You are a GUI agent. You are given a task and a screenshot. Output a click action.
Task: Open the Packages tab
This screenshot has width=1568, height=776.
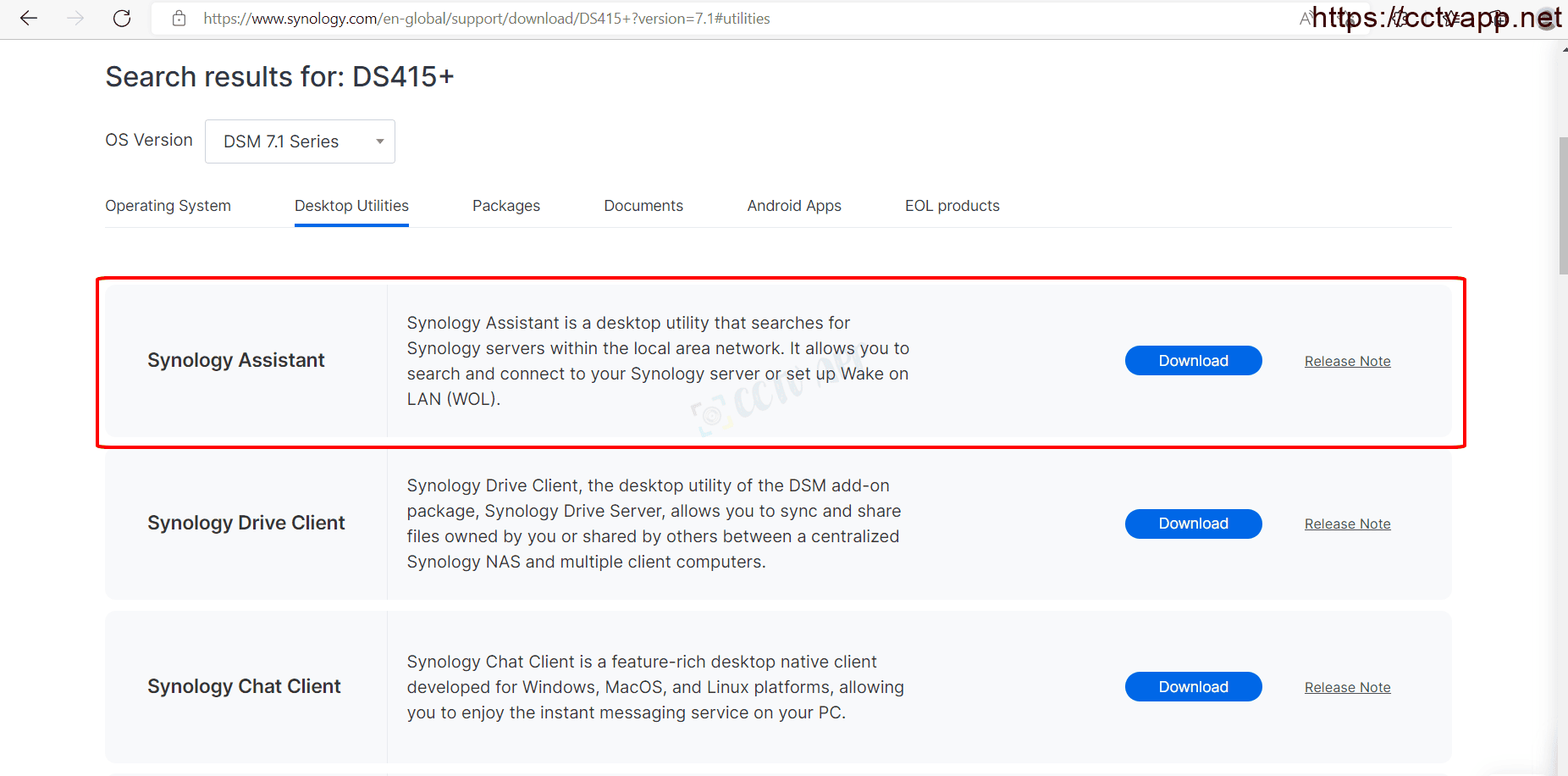pos(505,206)
